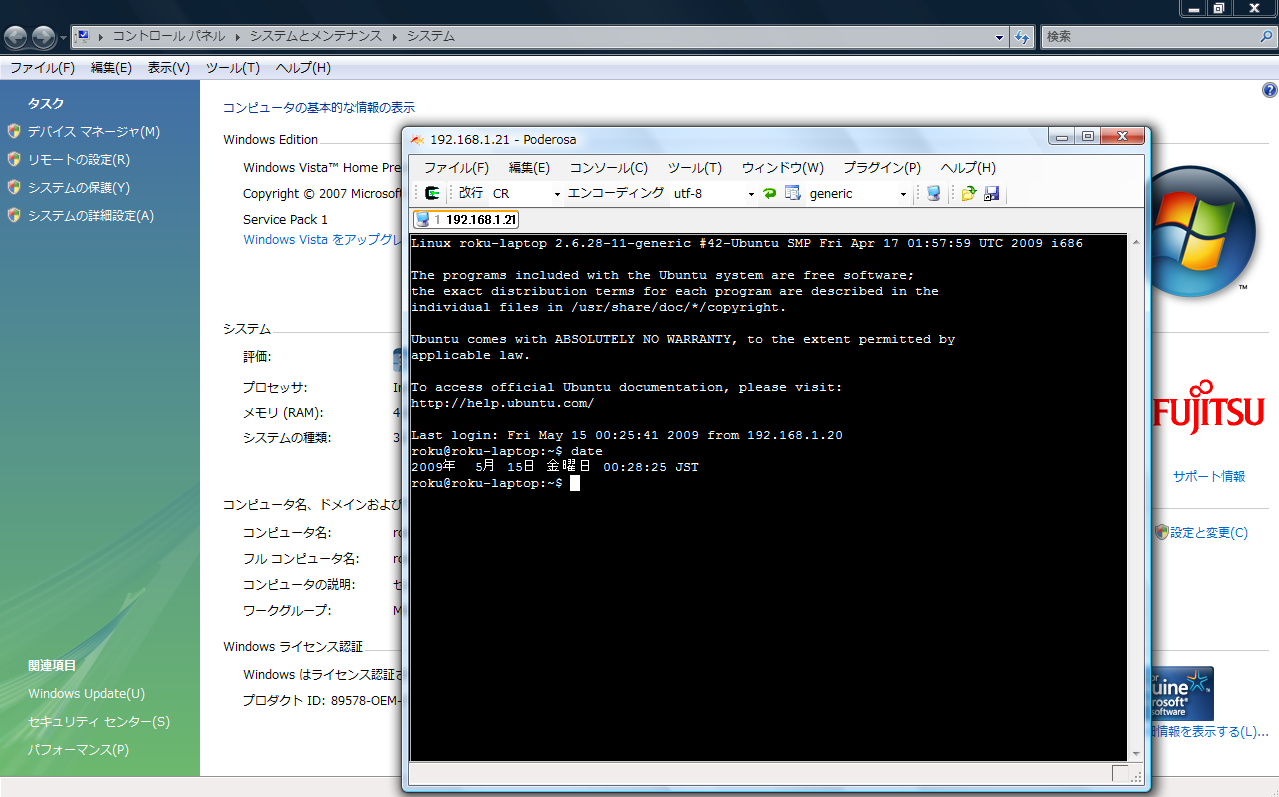Click システムとメンテナンス in the breadcrumb
The image size is (1279, 797).
tap(315, 36)
